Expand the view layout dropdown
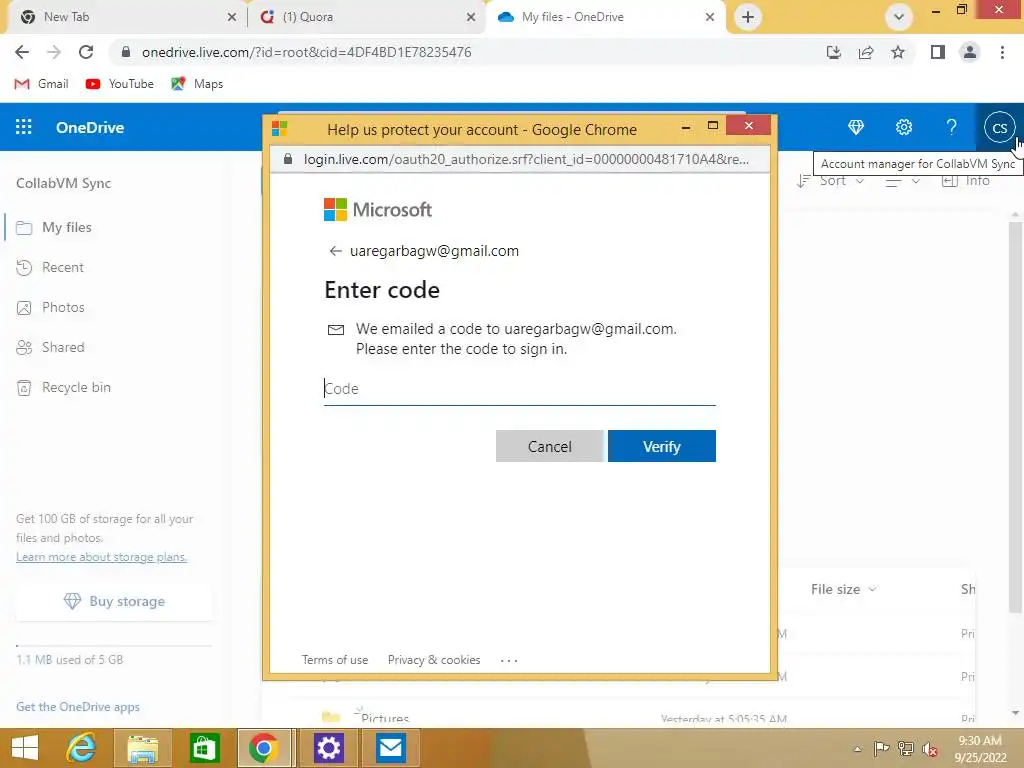The image size is (1024, 768). 903,182
